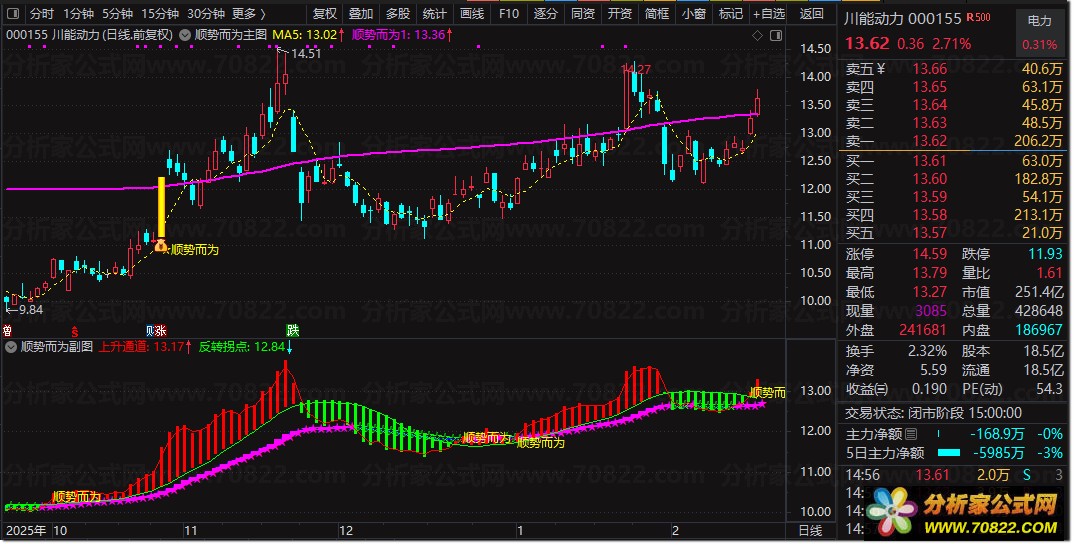This screenshot has width=1074, height=544.
Task: Click the red 涨 marker on timeline
Action: pyautogui.click(x=161, y=330)
